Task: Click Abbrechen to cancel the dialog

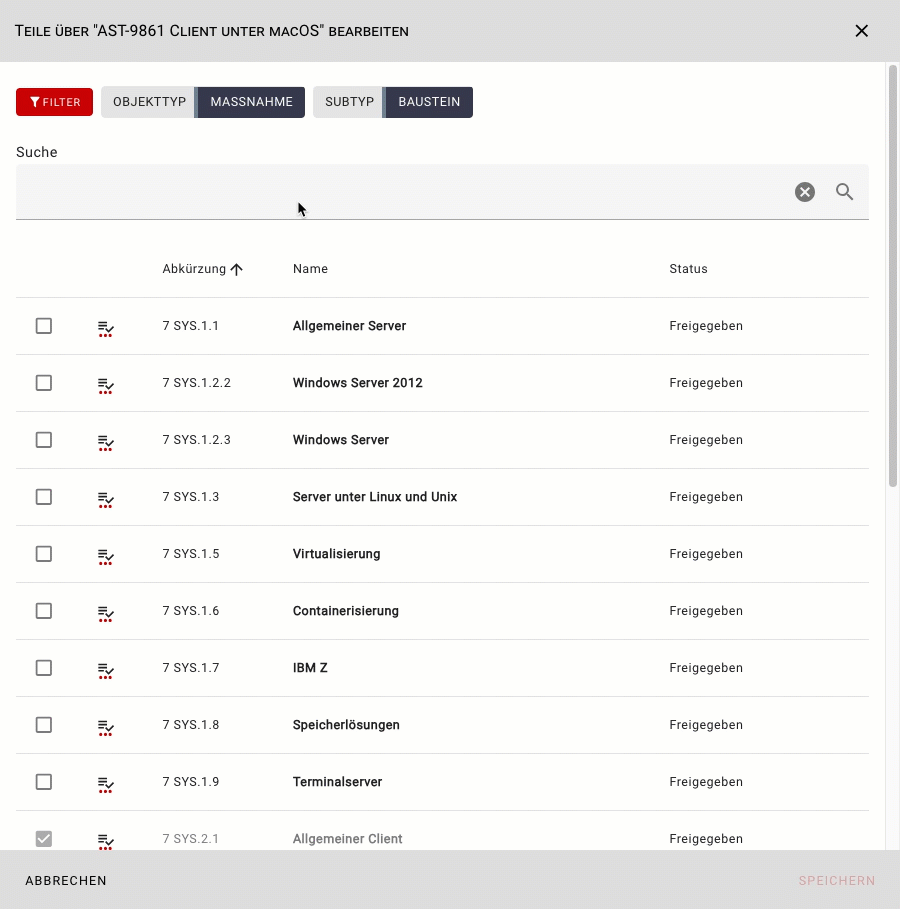Action: coord(66,881)
